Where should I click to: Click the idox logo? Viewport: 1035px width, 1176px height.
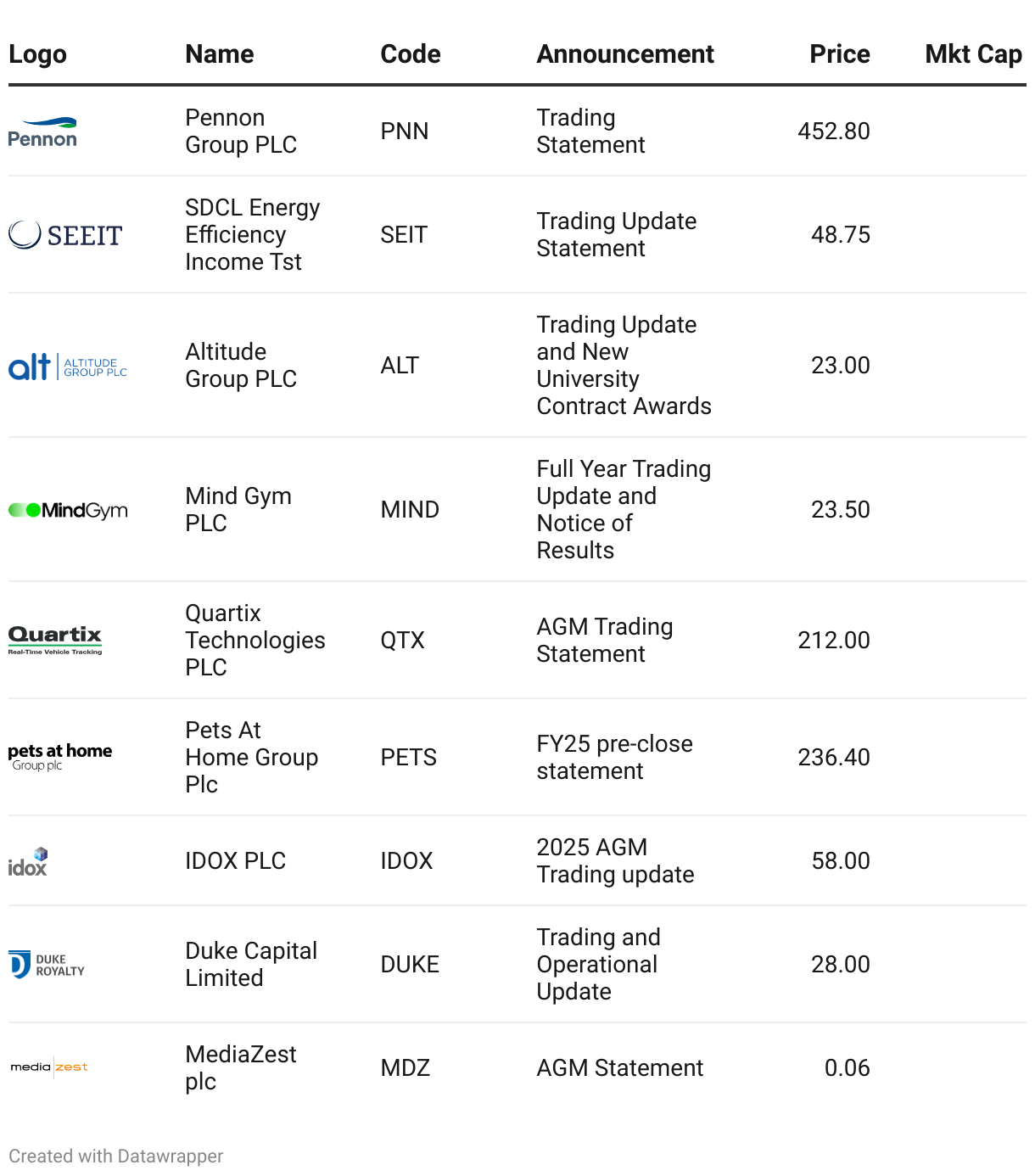[28, 861]
